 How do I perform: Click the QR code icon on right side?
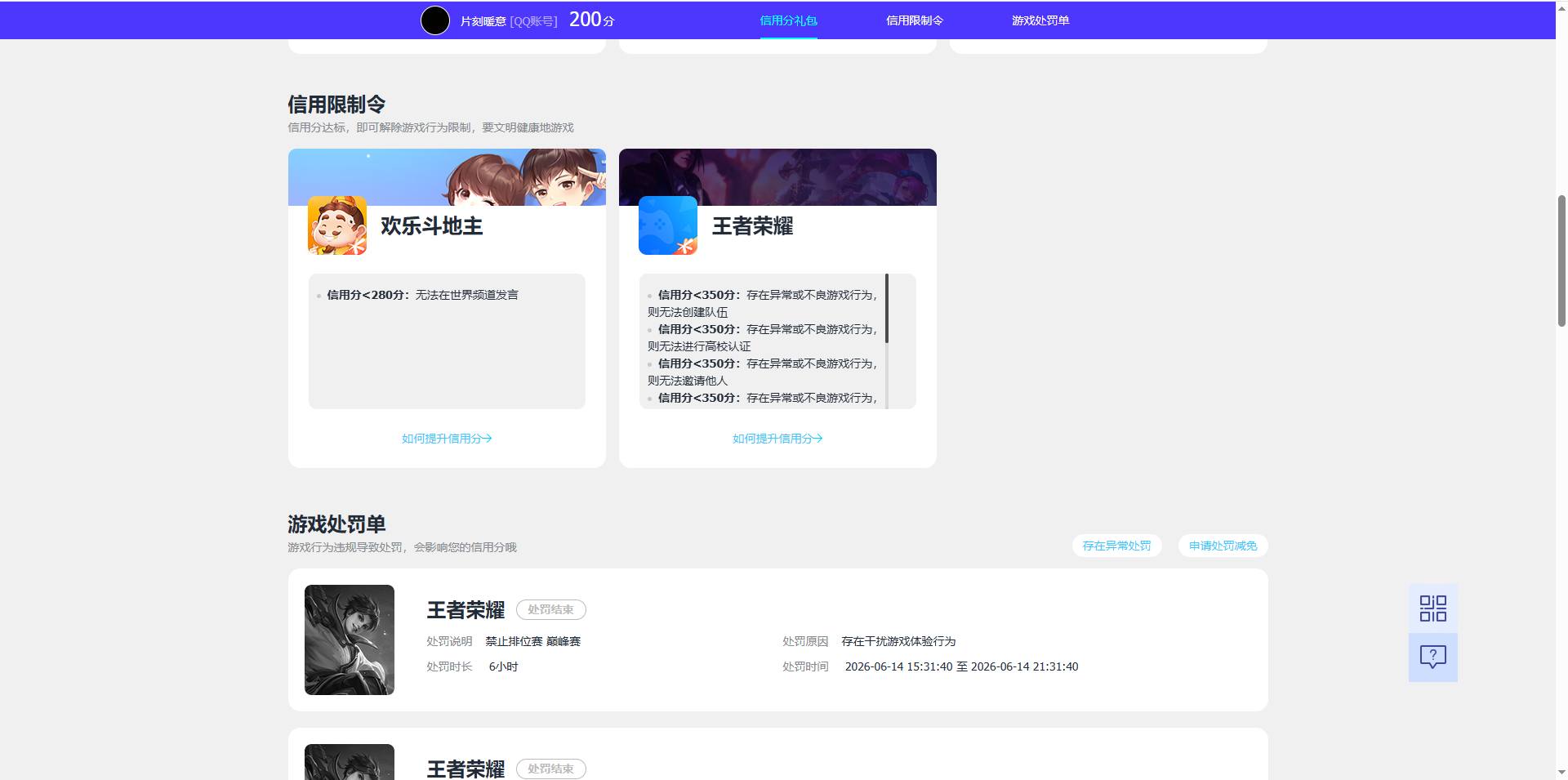1432,608
